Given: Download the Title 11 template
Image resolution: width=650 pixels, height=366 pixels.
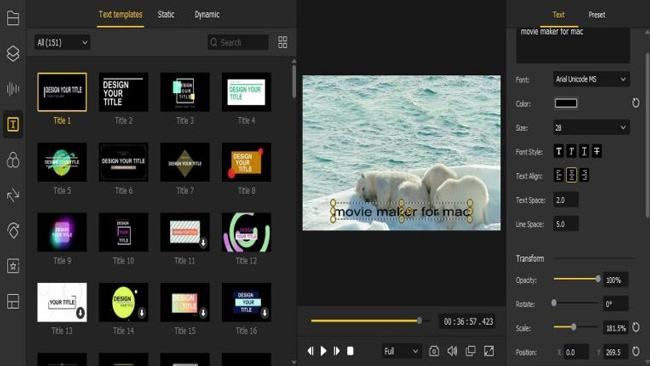Looking at the screenshot, I should [x=203, y=242].
